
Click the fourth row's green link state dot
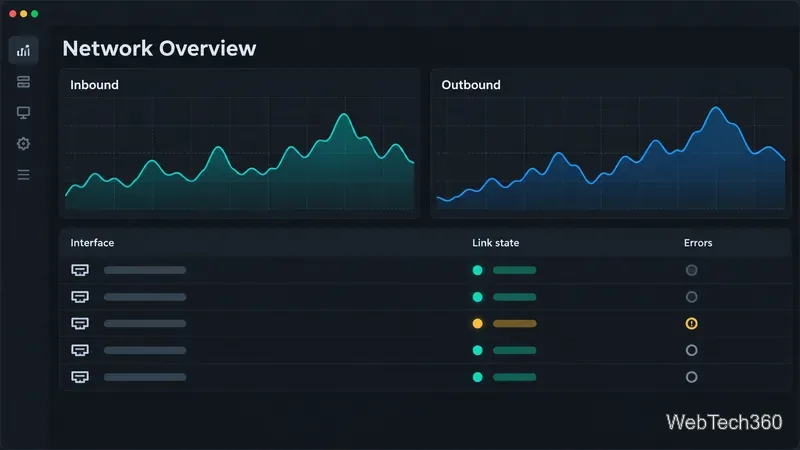tap(478, 350)
